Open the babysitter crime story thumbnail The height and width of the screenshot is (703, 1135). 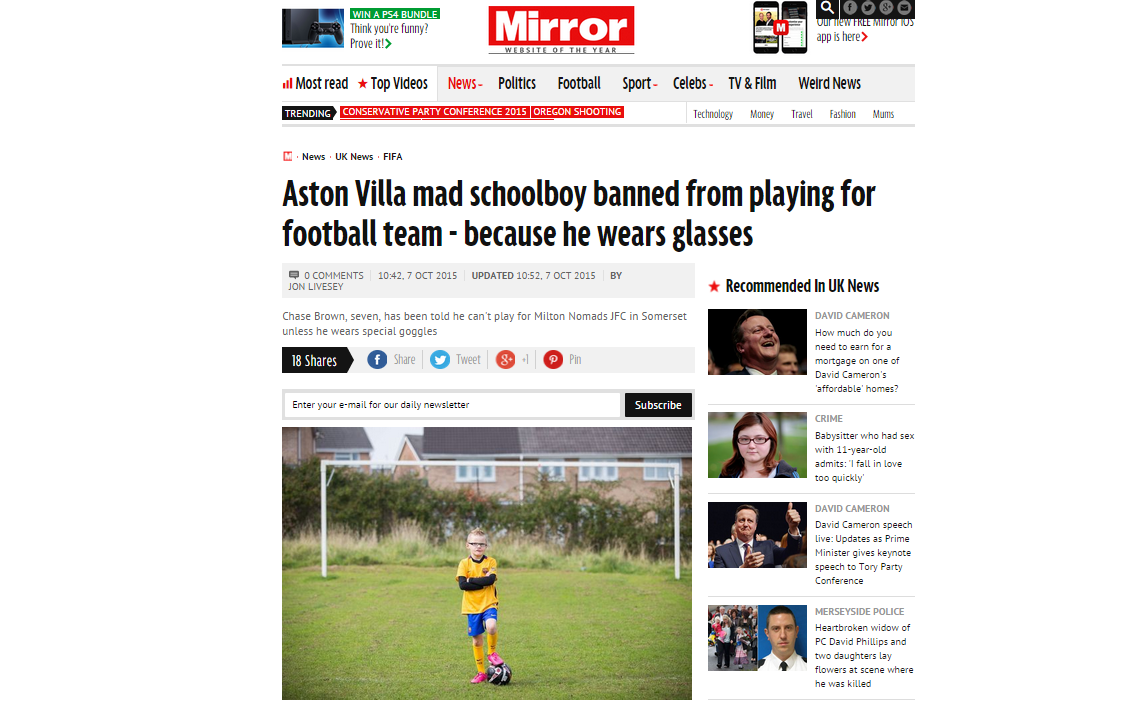point(757,445)
